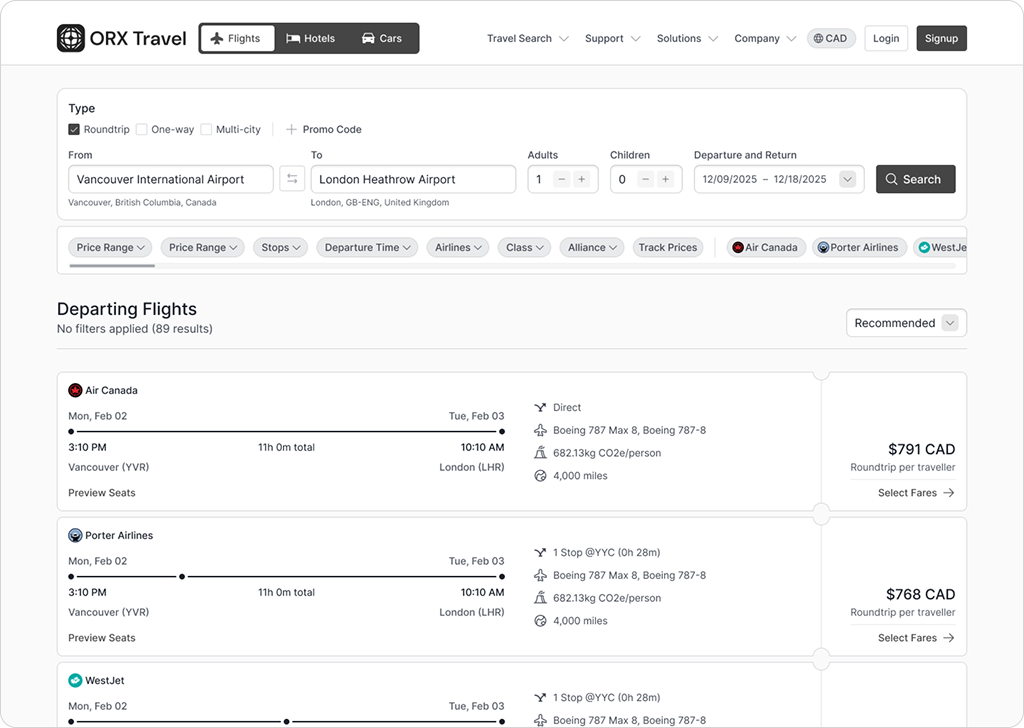Preview Seats for the Air Canada flight
This screenshot has height=728, width=1024.
click(x=102, y=493)
